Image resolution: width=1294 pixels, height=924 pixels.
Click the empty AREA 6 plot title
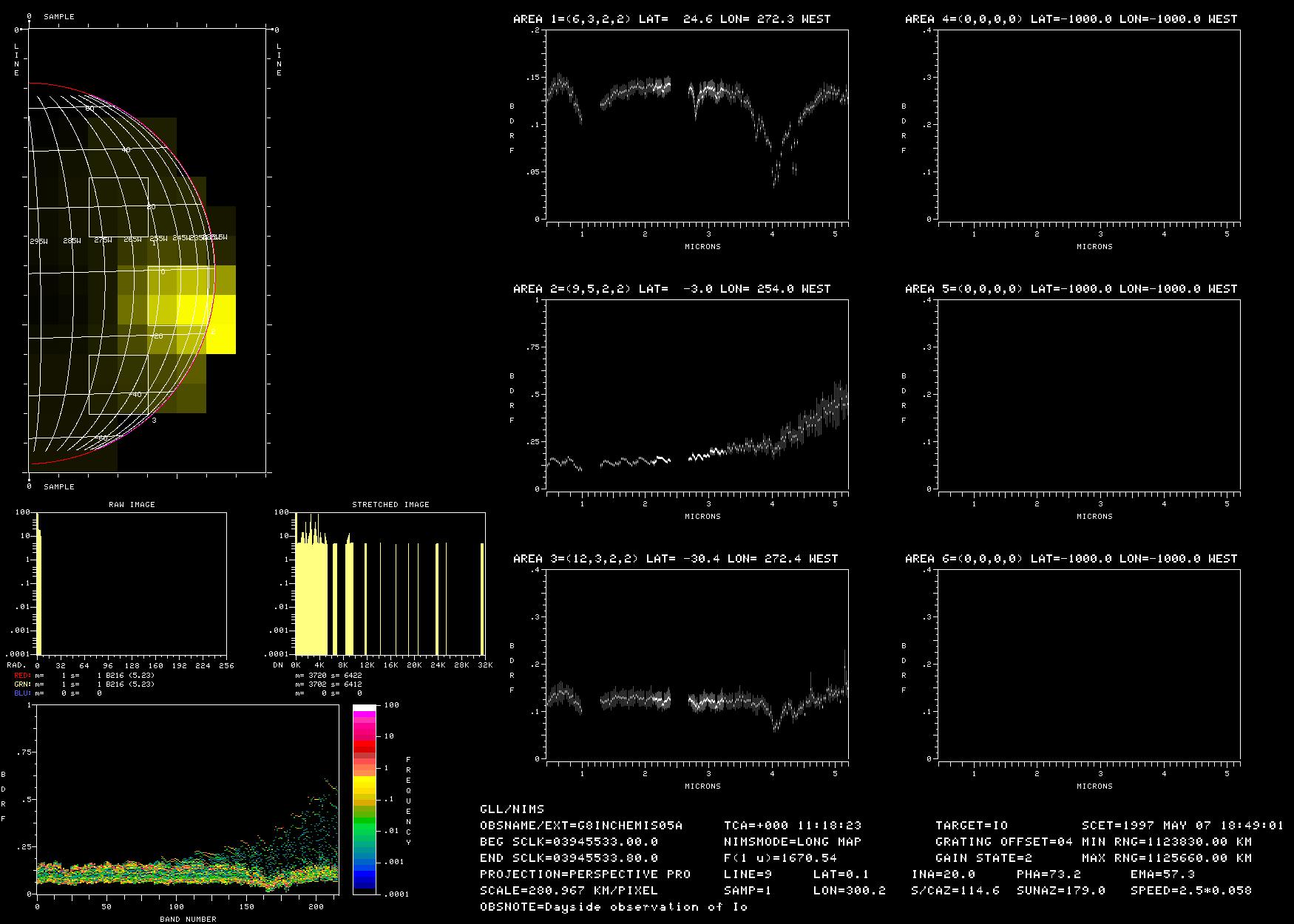1071,559
